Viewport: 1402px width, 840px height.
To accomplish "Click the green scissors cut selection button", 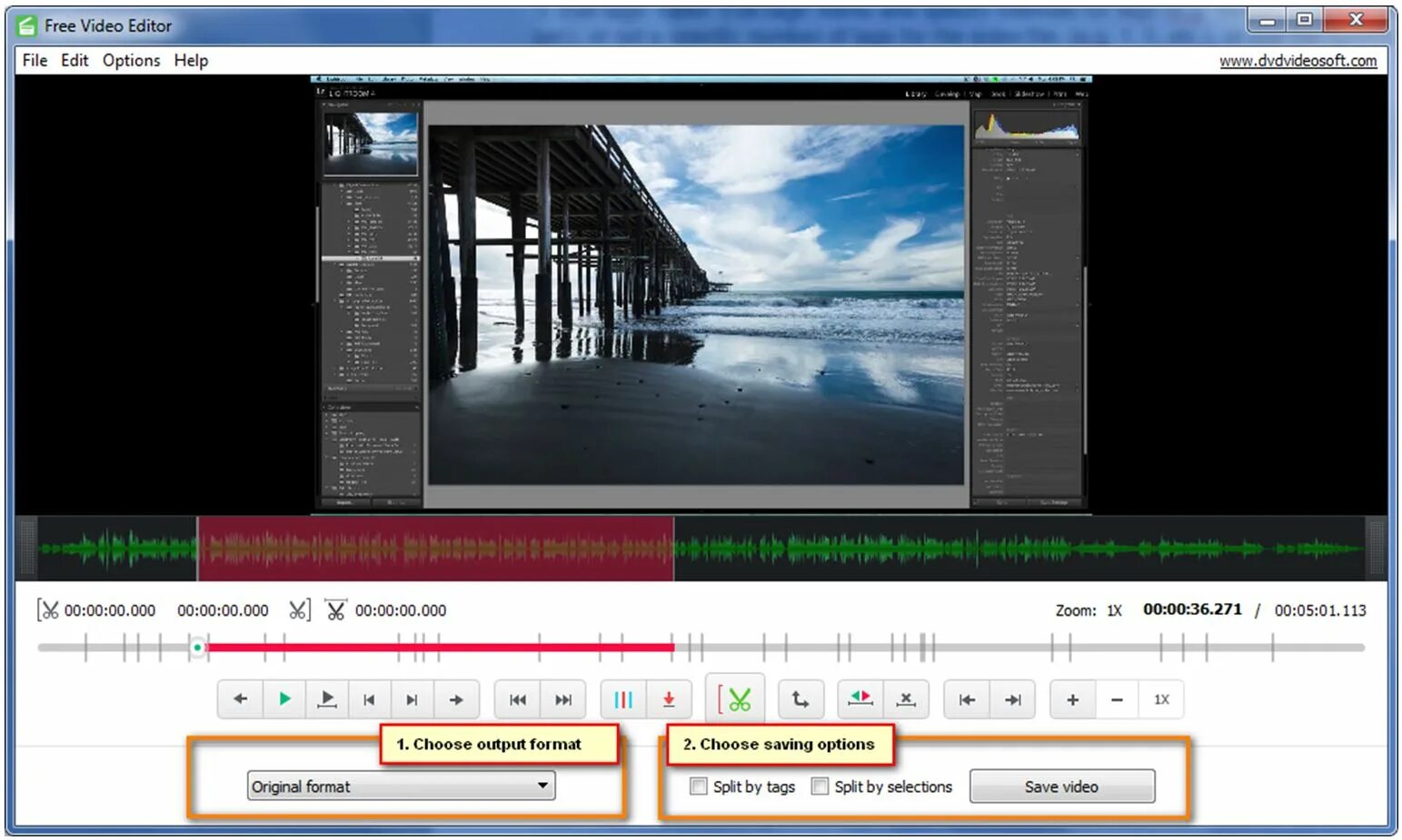I will pos(735,699).
